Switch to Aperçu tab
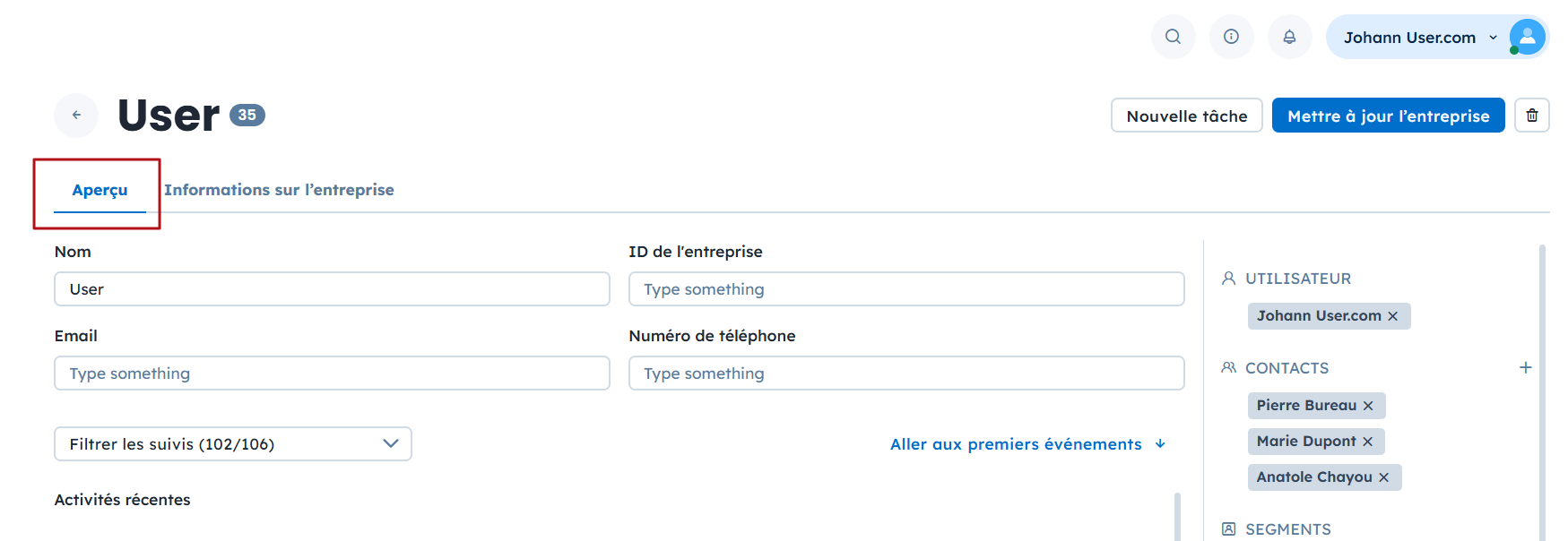This screenshot has width=1568, height=541. [x=100, y=190]
